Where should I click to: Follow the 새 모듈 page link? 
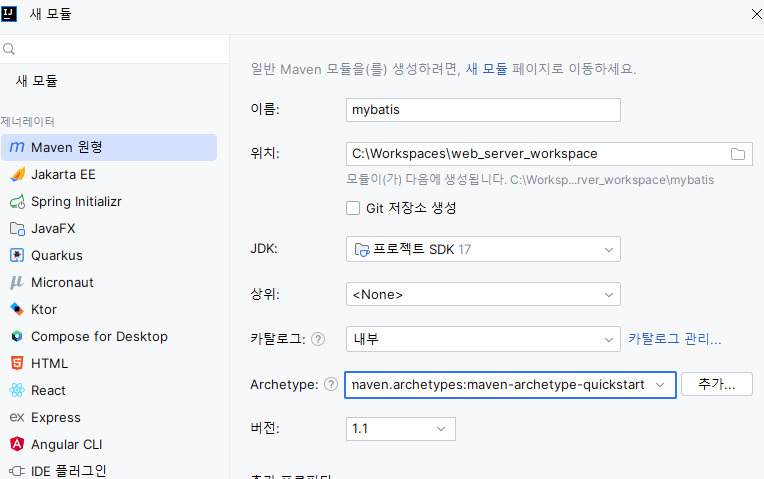486,69
